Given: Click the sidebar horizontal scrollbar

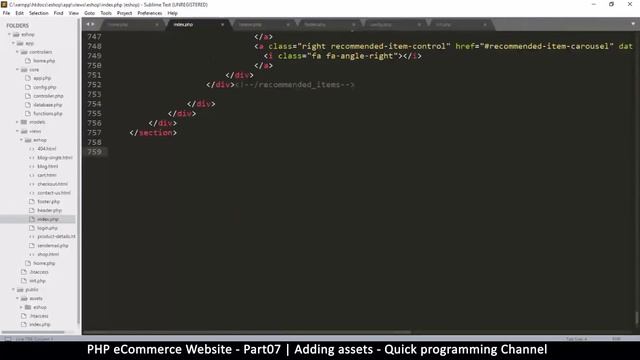Looking at the screenshot, I should pyautogui.click(x=33, y=332).
